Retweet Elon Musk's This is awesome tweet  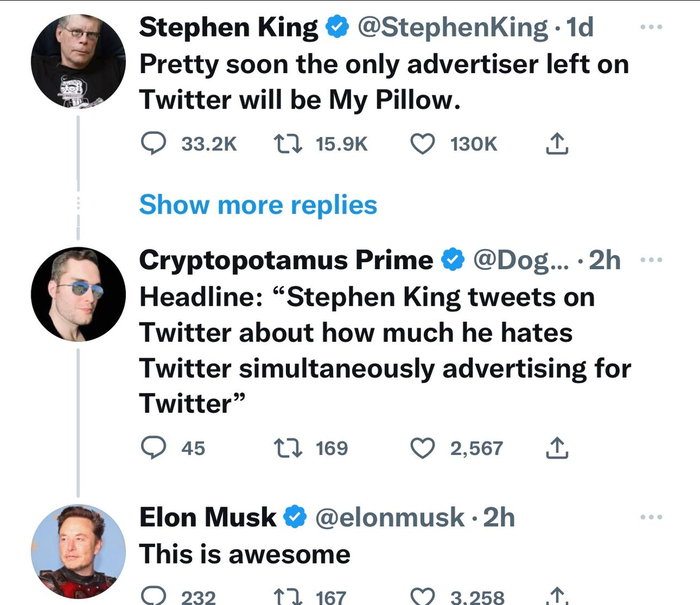[x=285, y=596]
